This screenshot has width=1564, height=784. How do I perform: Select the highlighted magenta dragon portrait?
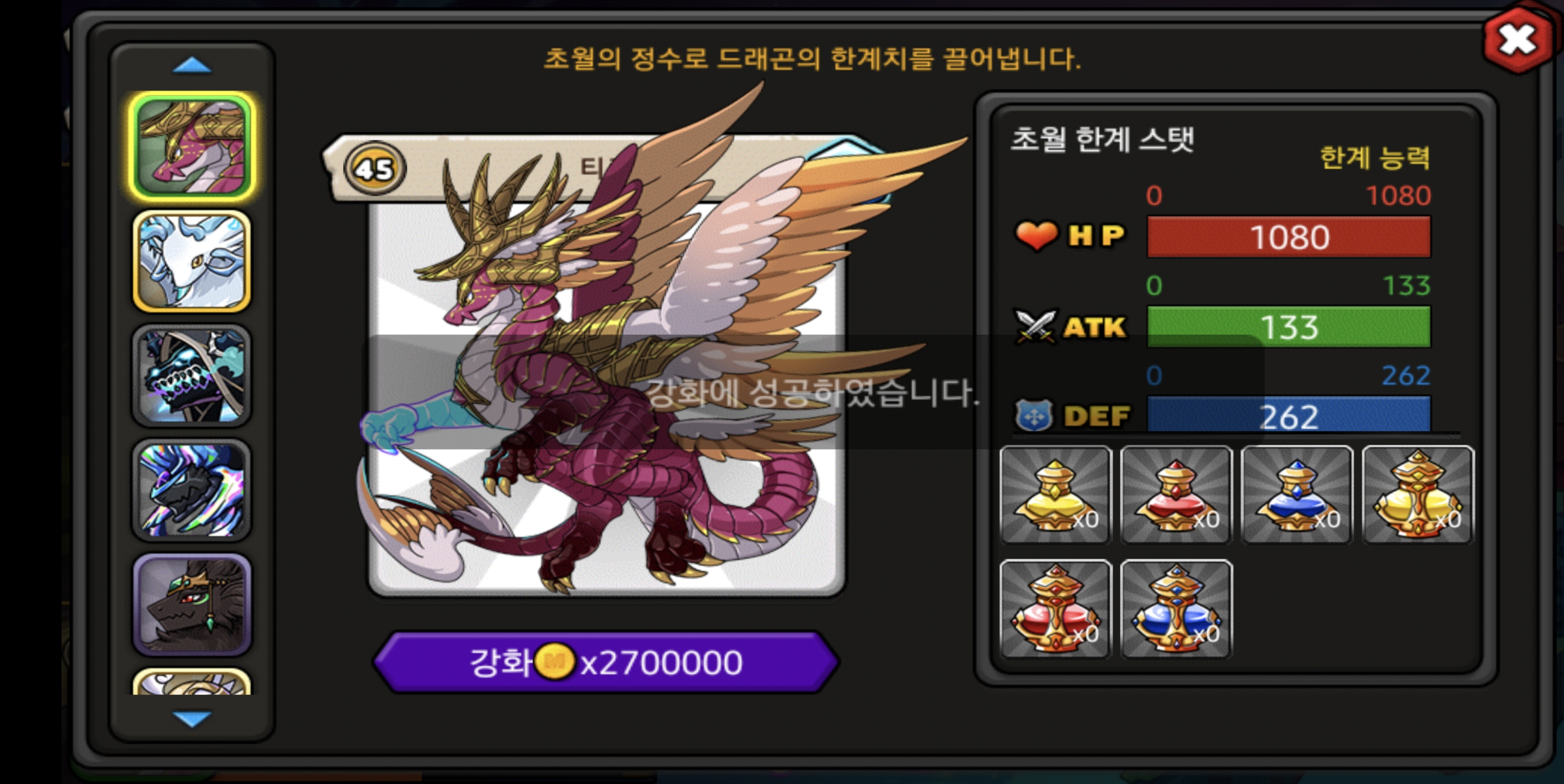coord(192,146)
